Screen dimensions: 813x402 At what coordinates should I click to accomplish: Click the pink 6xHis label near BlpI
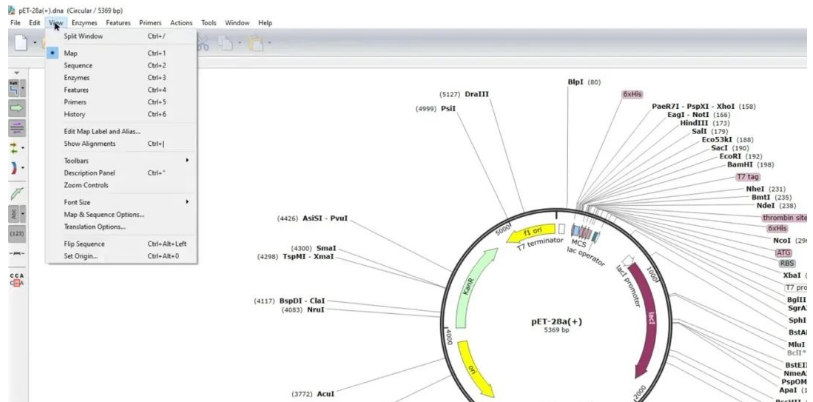click(x=632, y=94)
